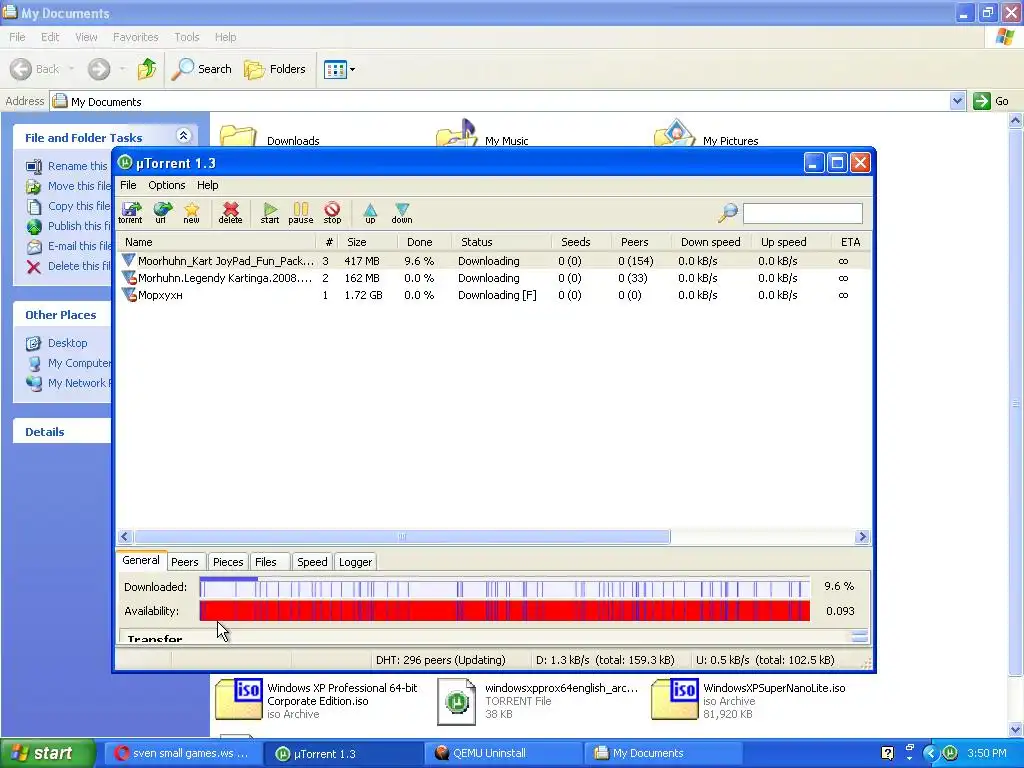Click the move down queue icon

coord(402,212)
